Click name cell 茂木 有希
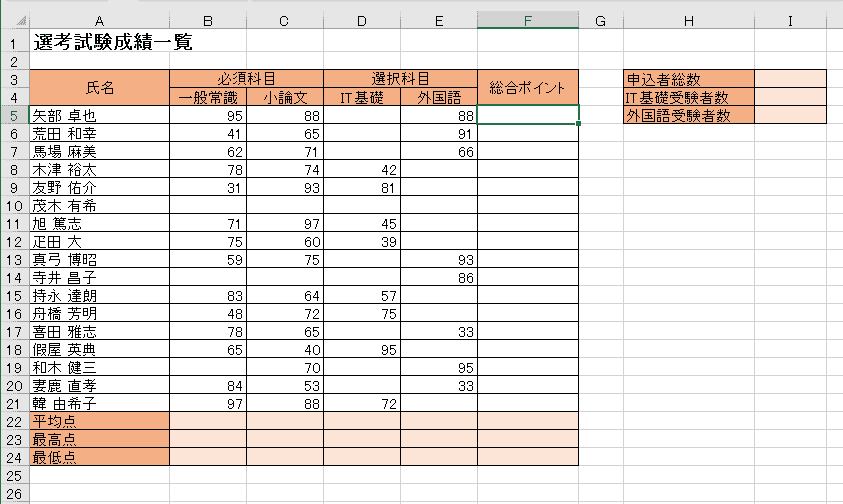843x504 pixels. click(x=99, y=205)
